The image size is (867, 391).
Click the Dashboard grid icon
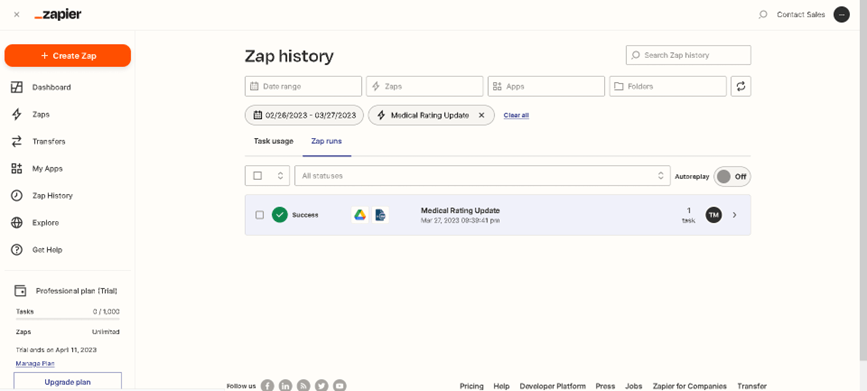[17, 87]
